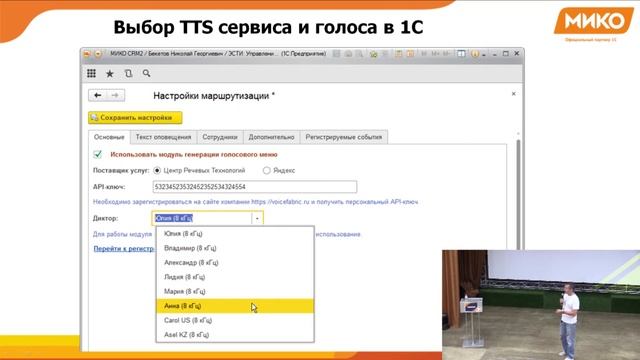Close the Настройки маршрутизации form

click(x=513, y=94)
